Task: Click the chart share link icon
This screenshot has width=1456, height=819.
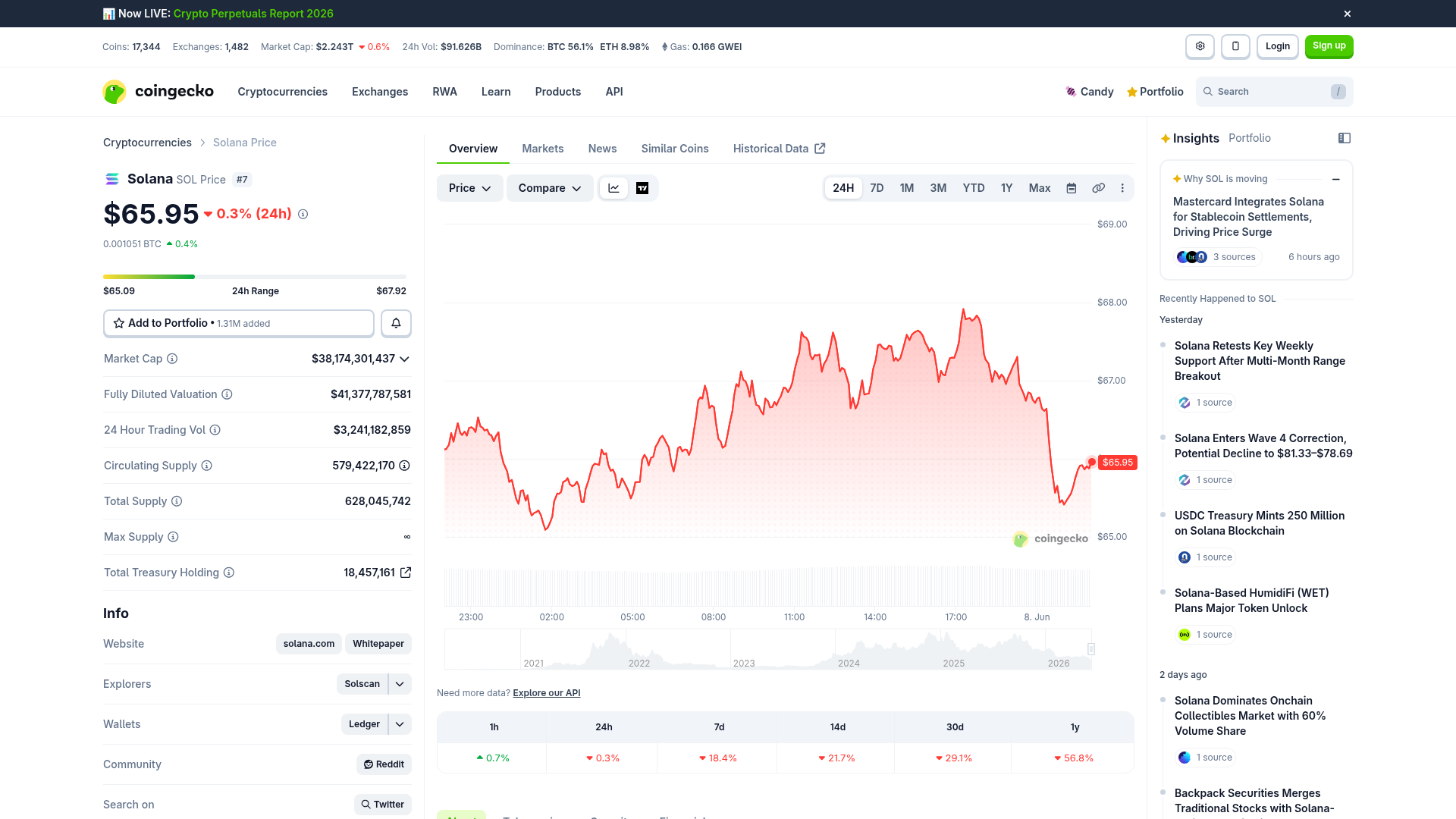Action: [1098, 188]
